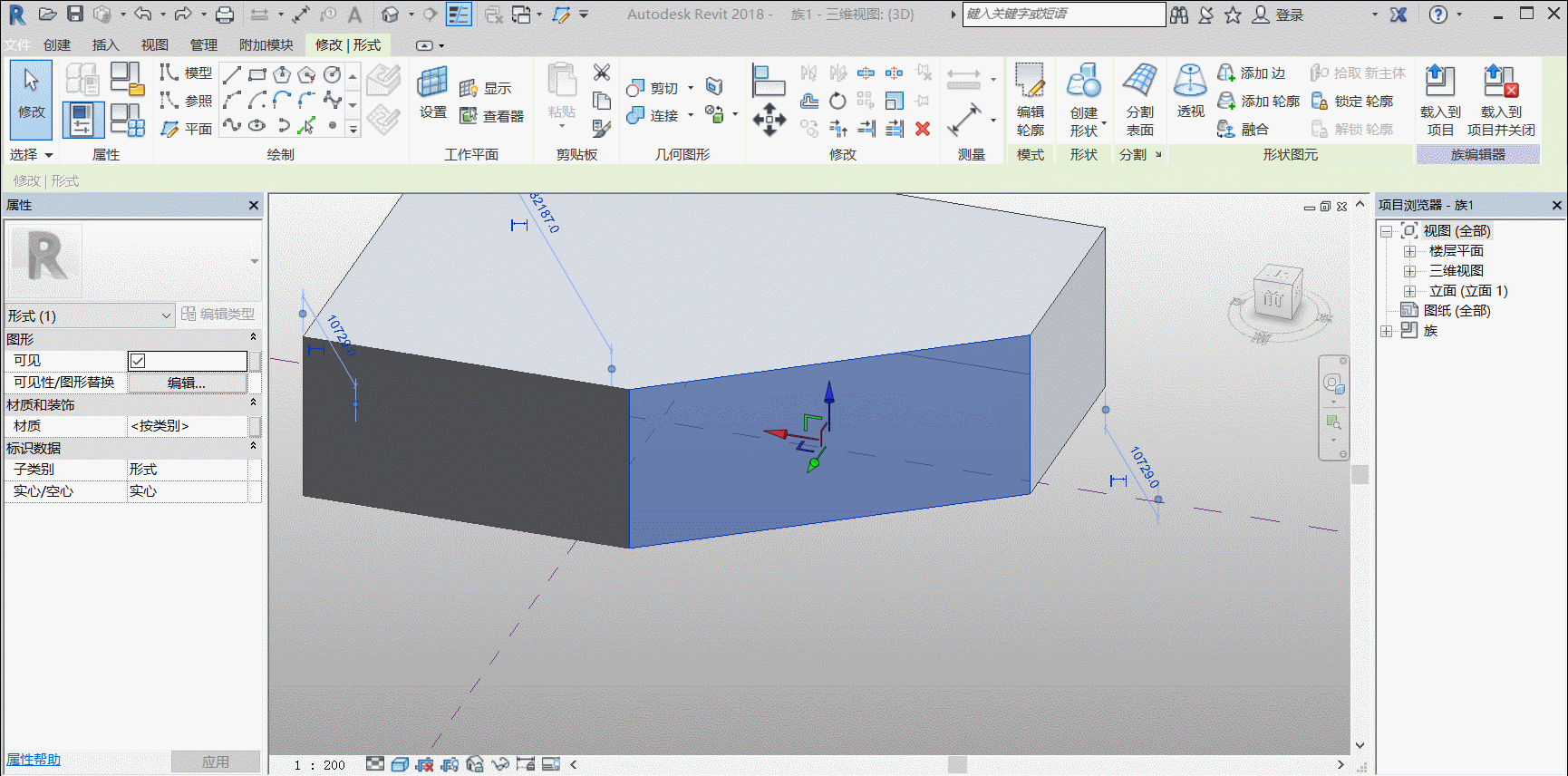This screenshot has height=776, width=1568.
Task: Click 载入到项目 (Load into Project) icon
Action: point(1439,101)
